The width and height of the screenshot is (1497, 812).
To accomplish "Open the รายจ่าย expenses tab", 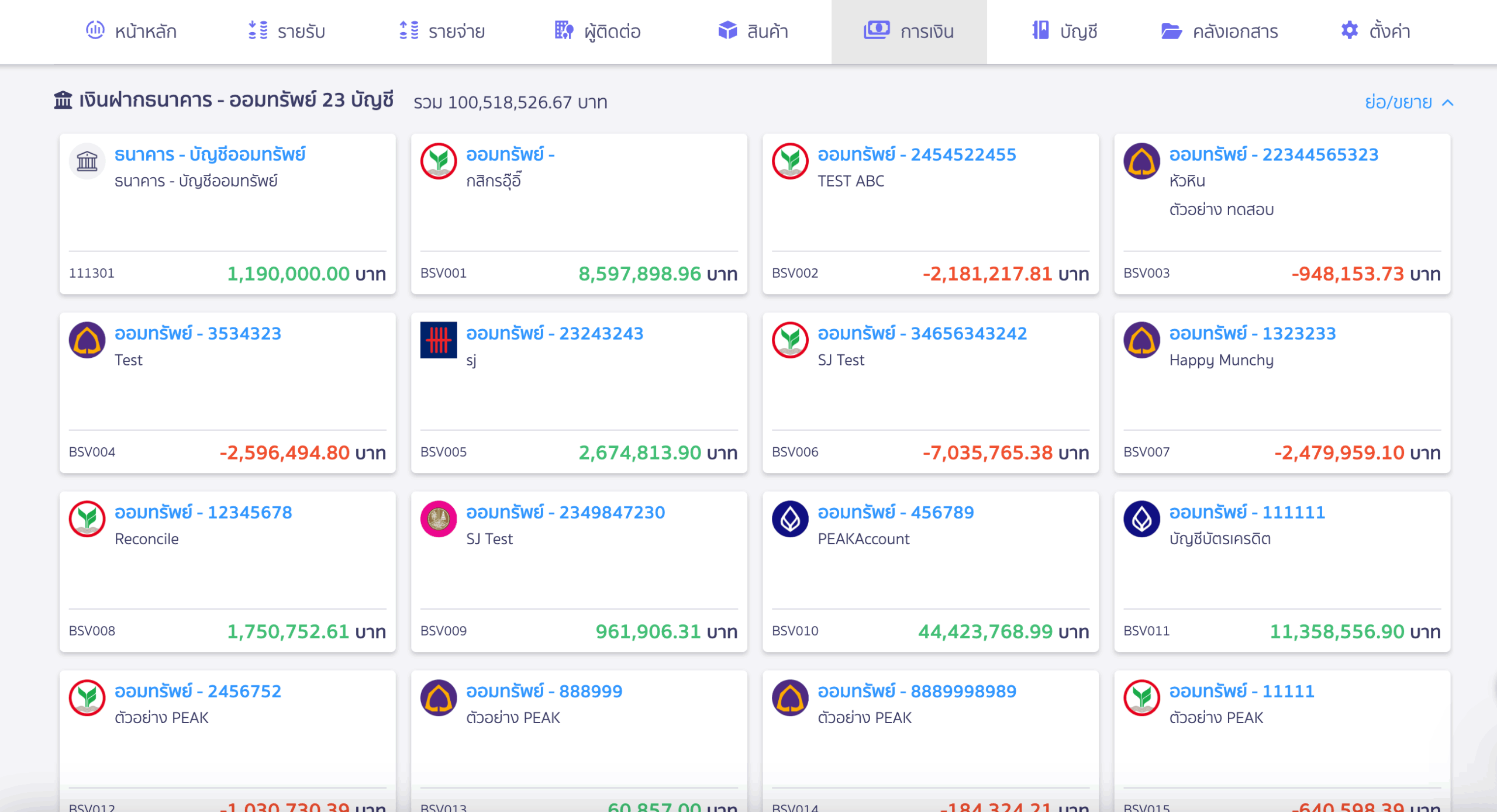I will (x=441, y=31).
